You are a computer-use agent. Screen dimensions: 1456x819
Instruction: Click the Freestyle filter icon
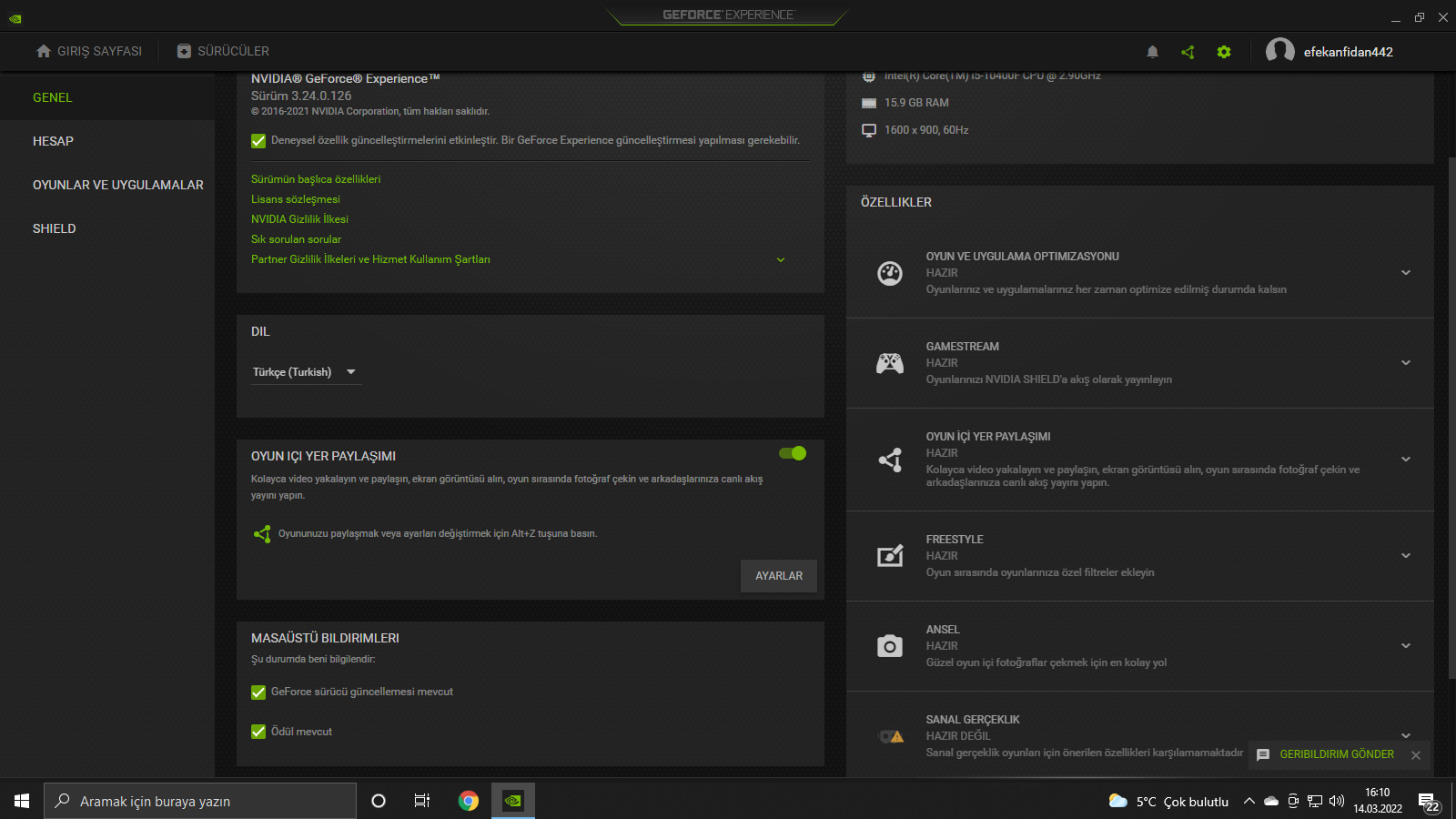pos(890,556)
